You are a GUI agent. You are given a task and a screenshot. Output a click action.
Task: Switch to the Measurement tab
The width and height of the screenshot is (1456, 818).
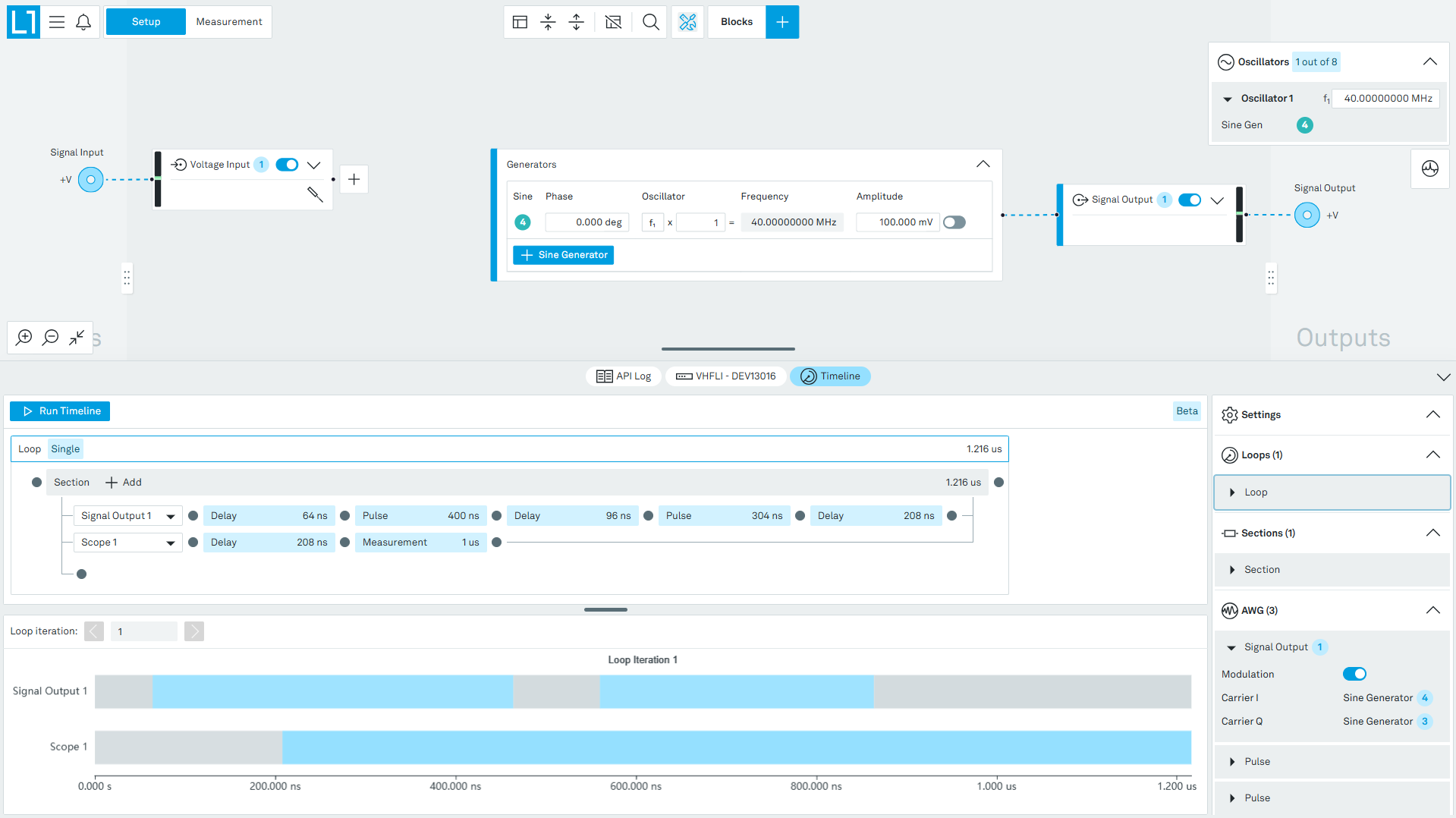click(229, 22)
